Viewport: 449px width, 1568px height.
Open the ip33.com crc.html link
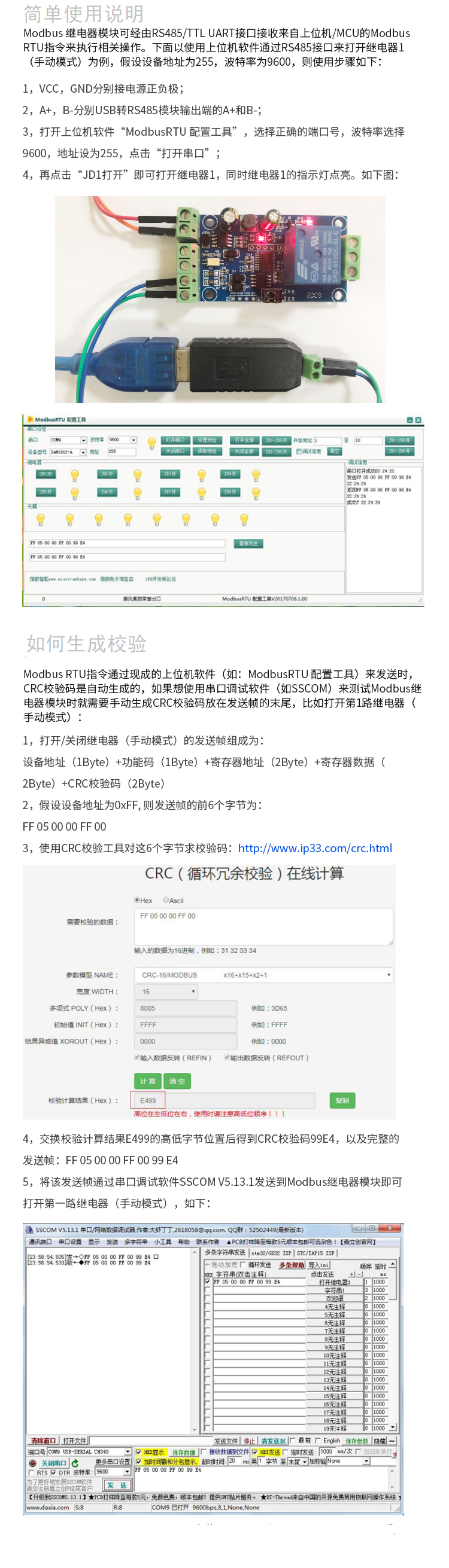point(315,848)
